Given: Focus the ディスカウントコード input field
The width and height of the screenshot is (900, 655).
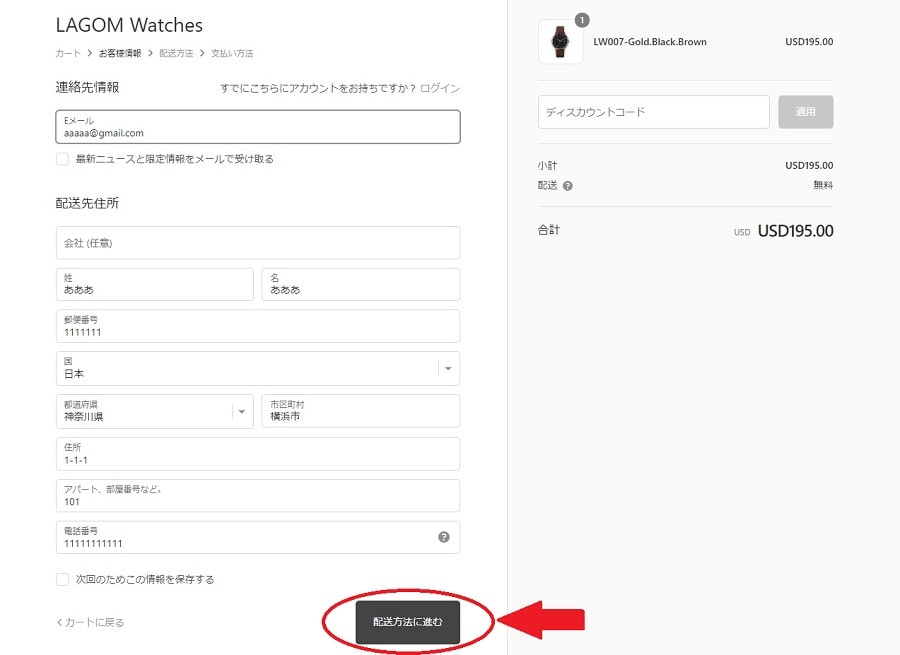Looking at the screenshot, I should pyautogui.click(x=653, y=112).
